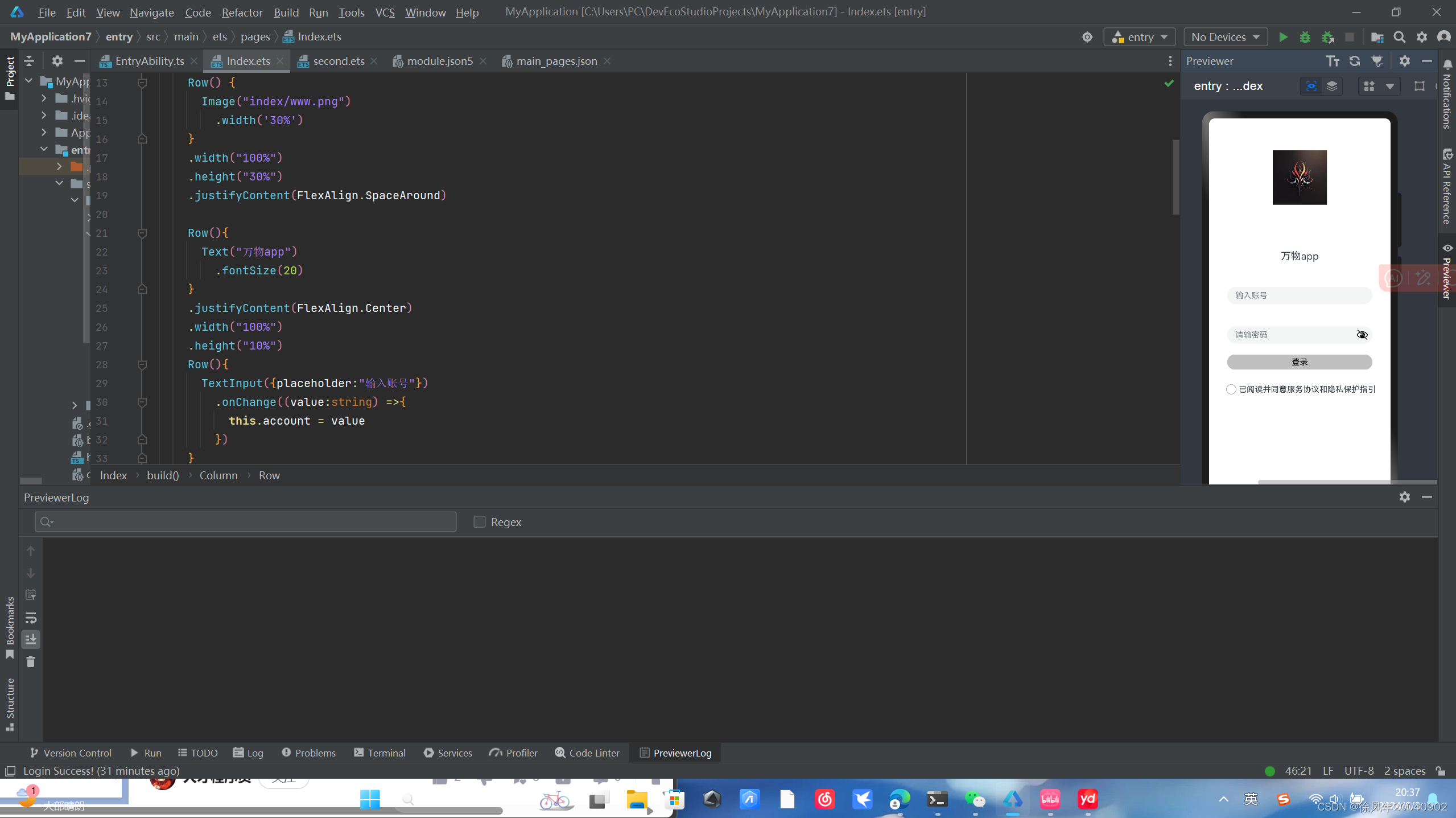
Task: Open PreviewerLog settings gear
Action: (1404, 497)
